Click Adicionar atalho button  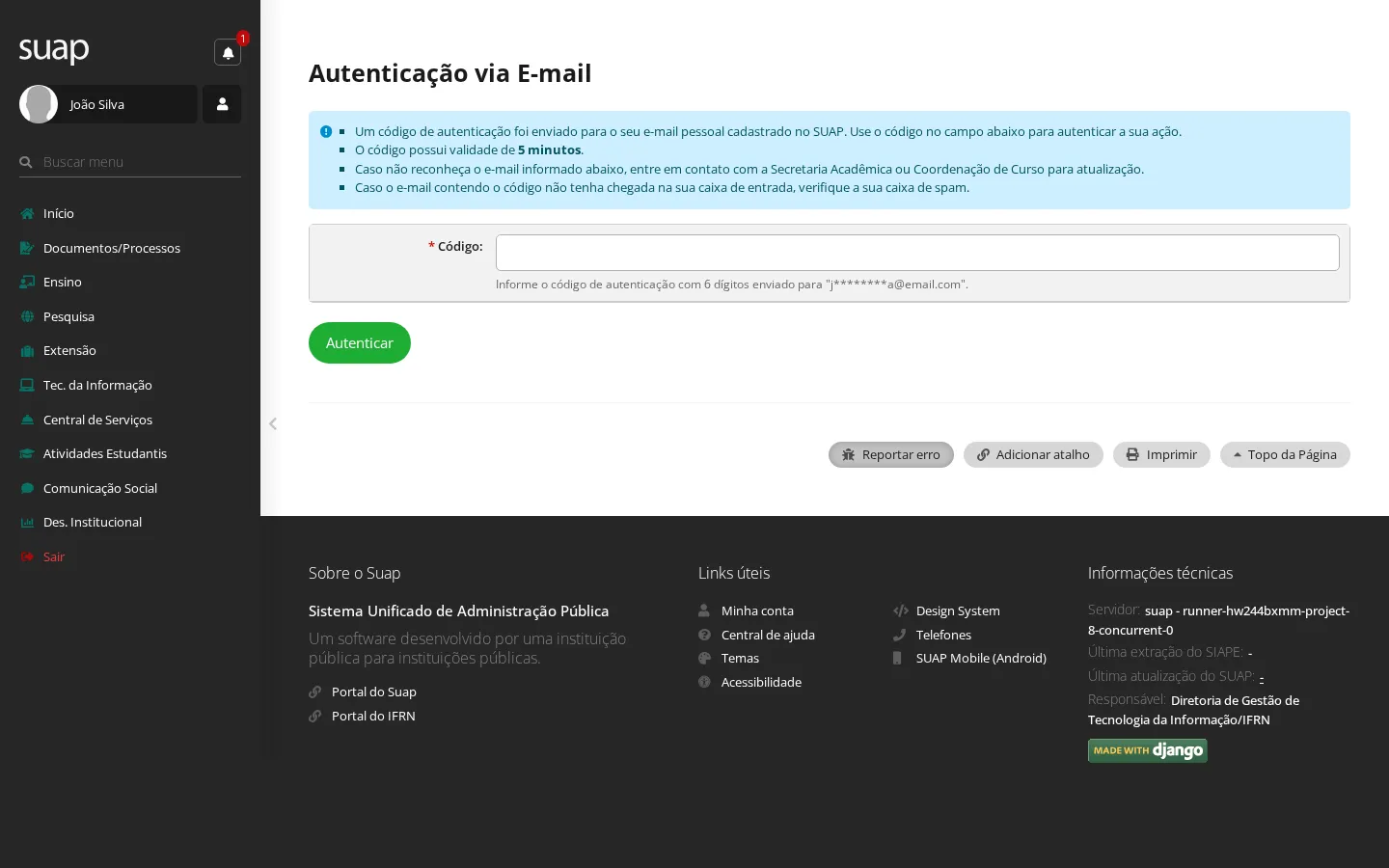pyautogui.click(x=1033, y=454)
